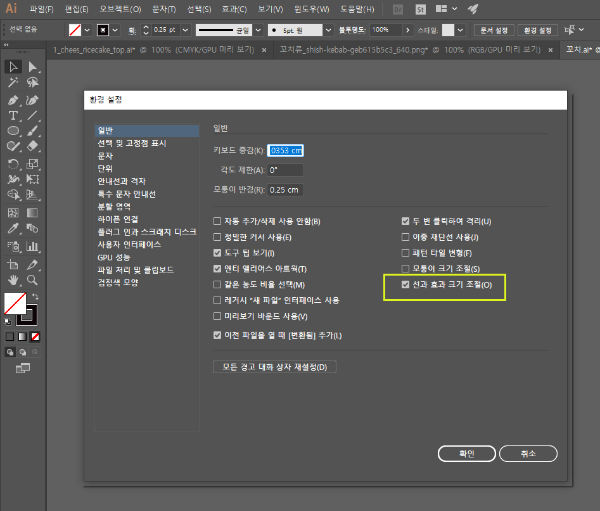Open 환경 설정 button in control bar

(x=537, y=30)
